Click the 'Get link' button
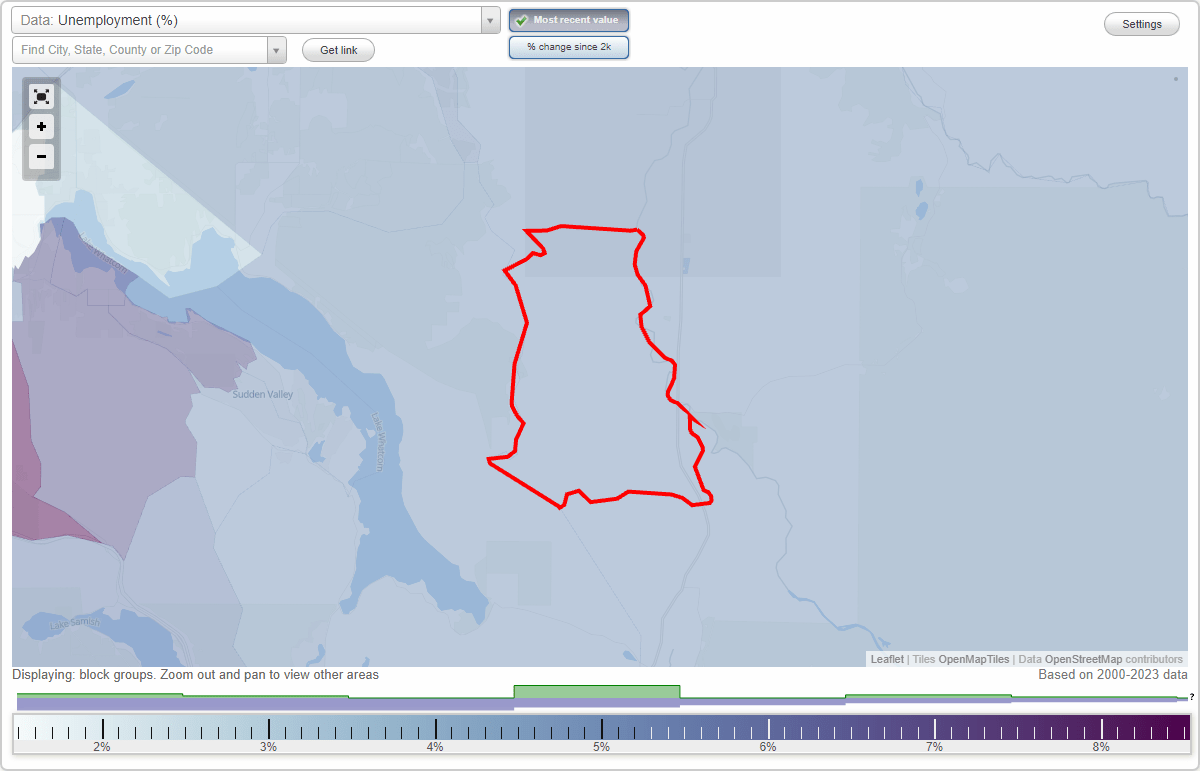Screen dimensions: 1200x771 click(337, 50)
